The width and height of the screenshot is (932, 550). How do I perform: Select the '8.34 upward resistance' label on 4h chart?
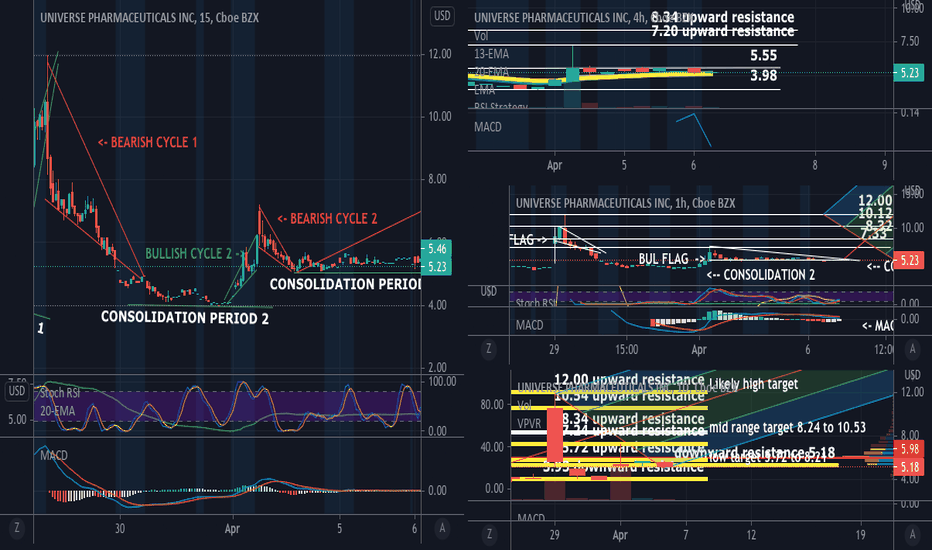coord(723,17)
